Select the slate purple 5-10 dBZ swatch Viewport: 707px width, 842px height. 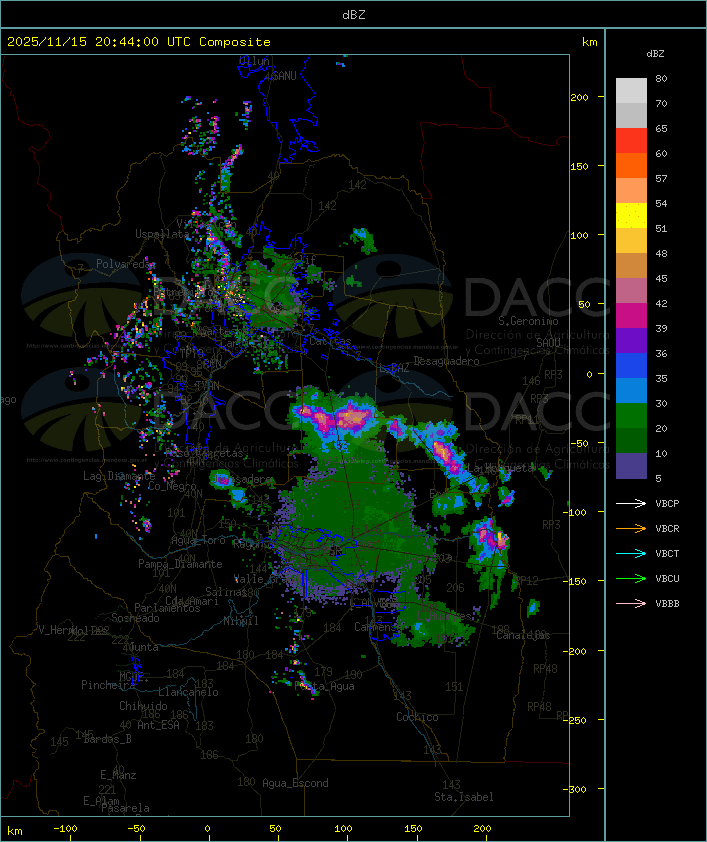[631, 466]
